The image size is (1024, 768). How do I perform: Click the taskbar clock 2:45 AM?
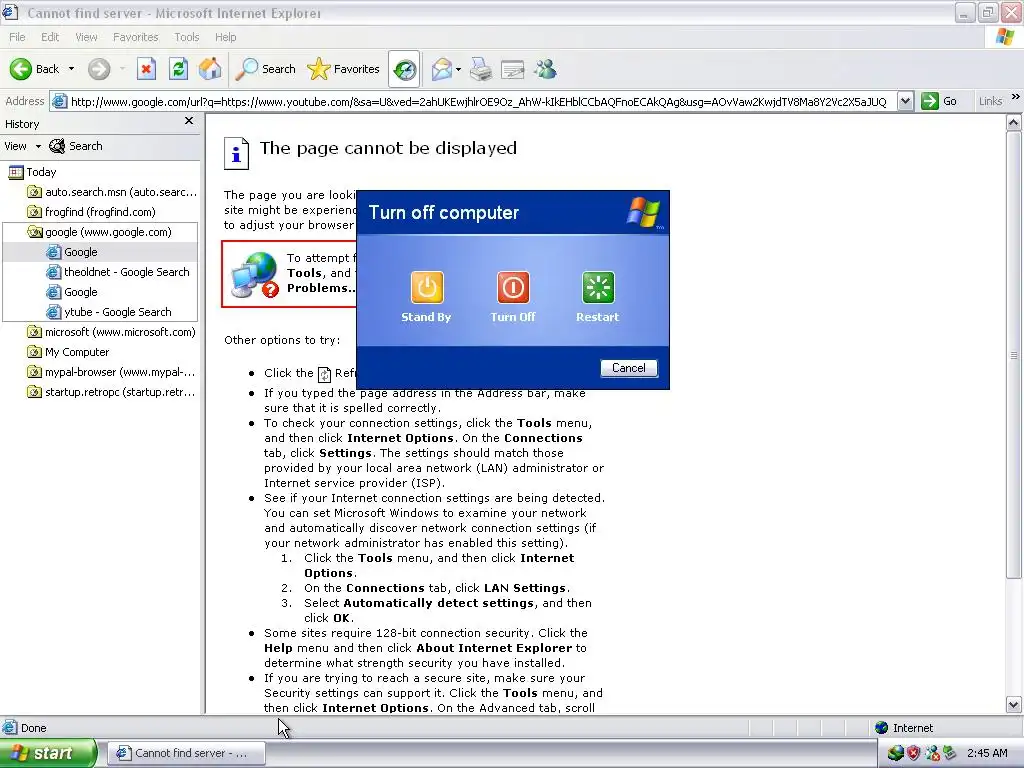[987, 753]
